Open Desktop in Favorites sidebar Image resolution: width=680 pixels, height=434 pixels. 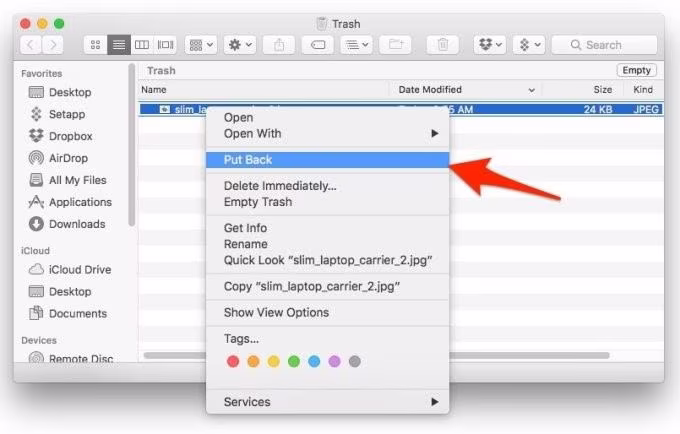tap(60, 92)
